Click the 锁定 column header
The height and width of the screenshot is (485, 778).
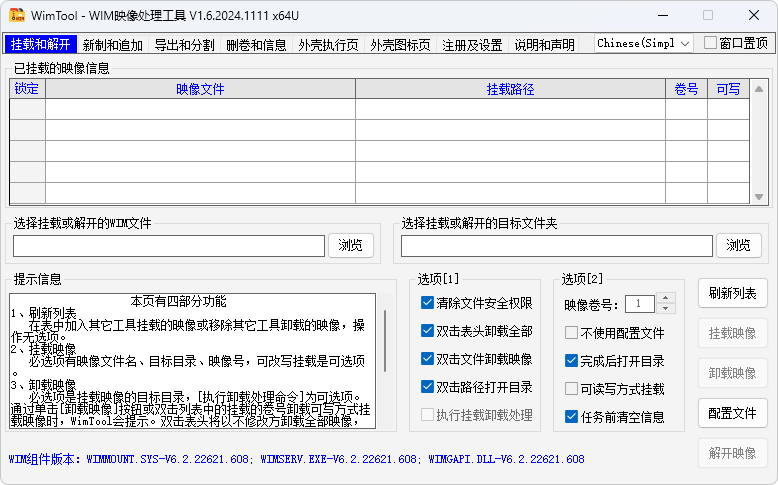click(27, 89)
